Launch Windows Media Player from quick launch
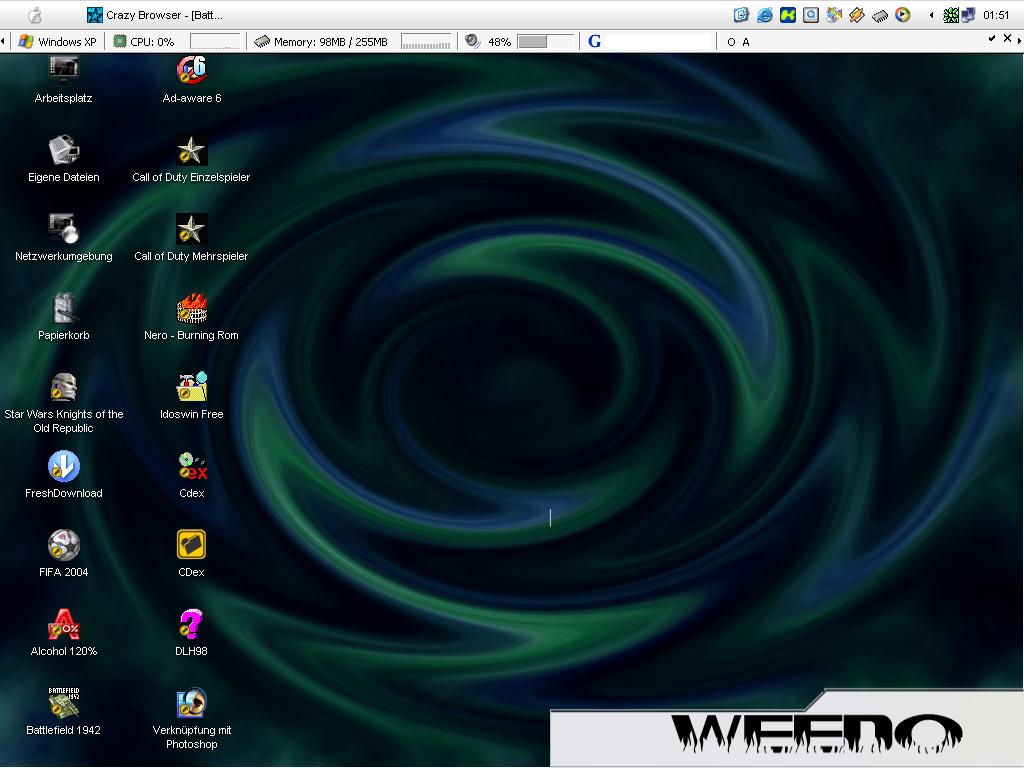1024x768 pixels. pyautogui.click(x=903, y=15)
